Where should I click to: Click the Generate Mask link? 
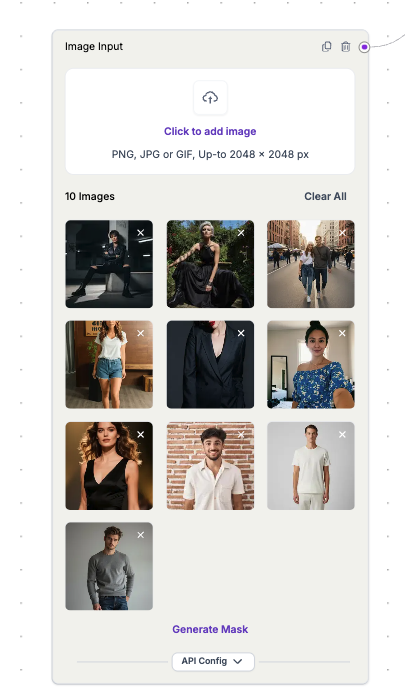pos(210,629)
